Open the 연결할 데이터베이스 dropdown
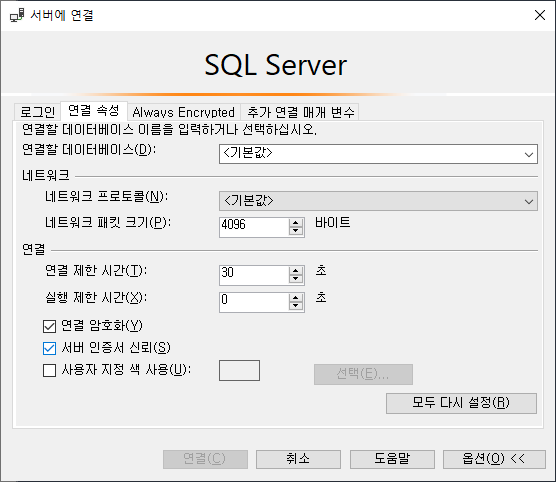The image size is (556, 482). coord(378,154)
